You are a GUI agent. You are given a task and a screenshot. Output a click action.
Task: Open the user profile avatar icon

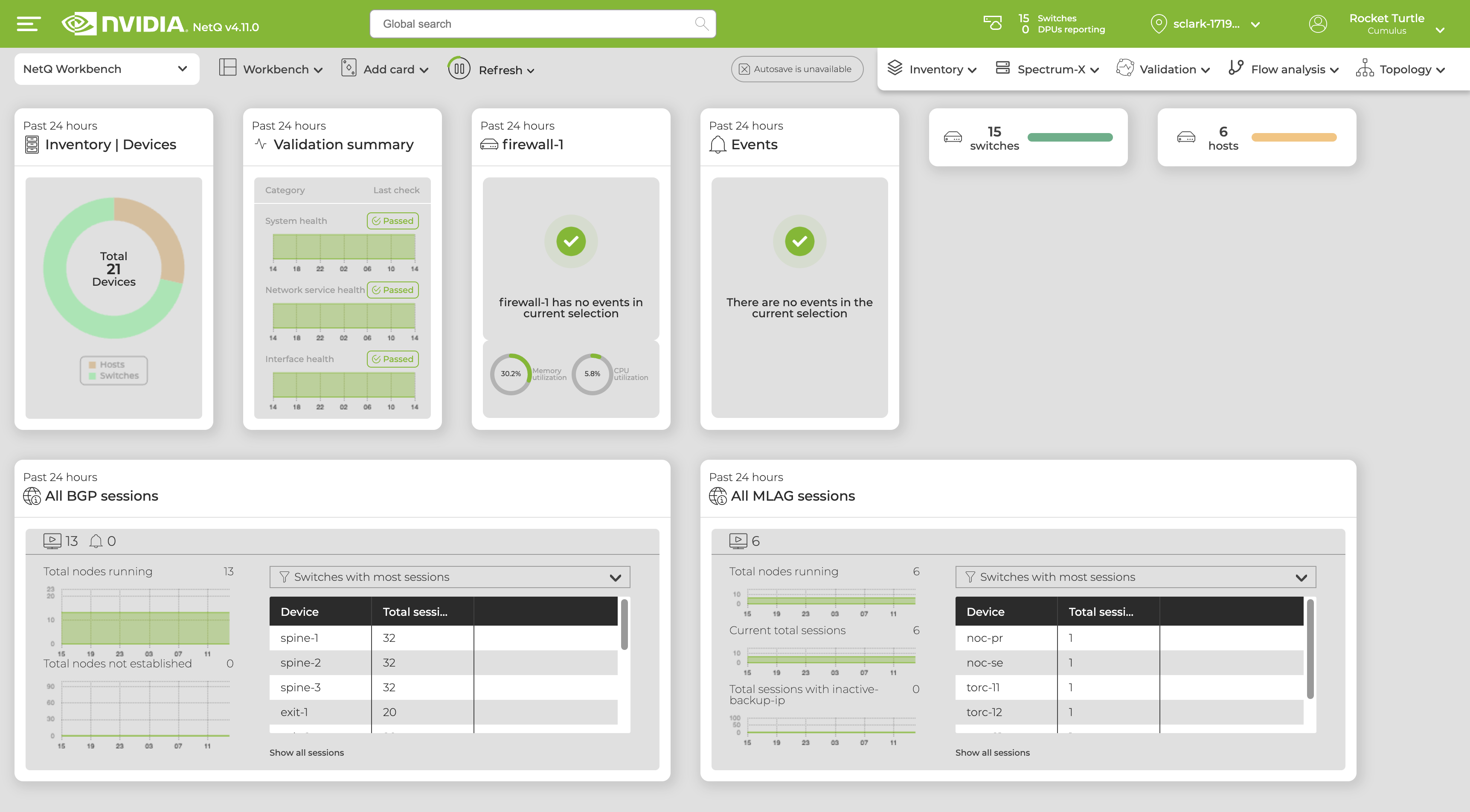[x=1318, y=23]
